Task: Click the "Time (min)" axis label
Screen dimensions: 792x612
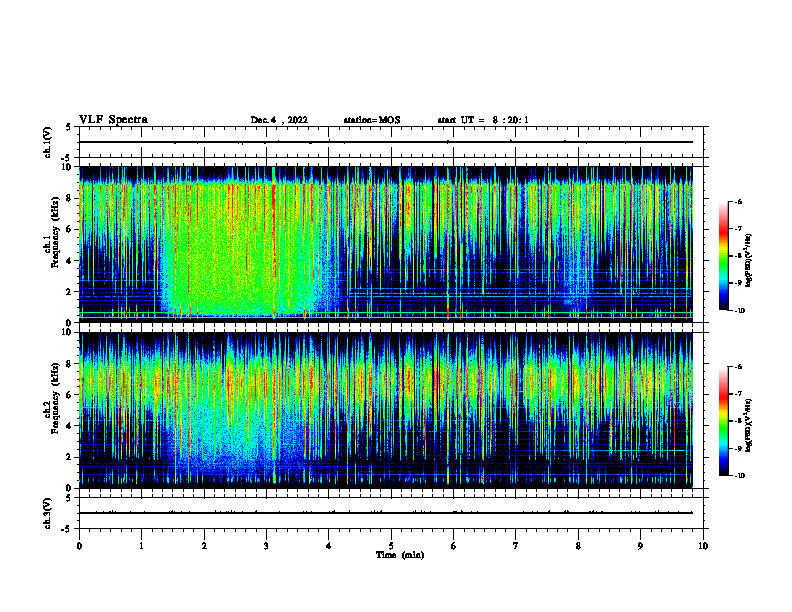Action: pos(400,555)
